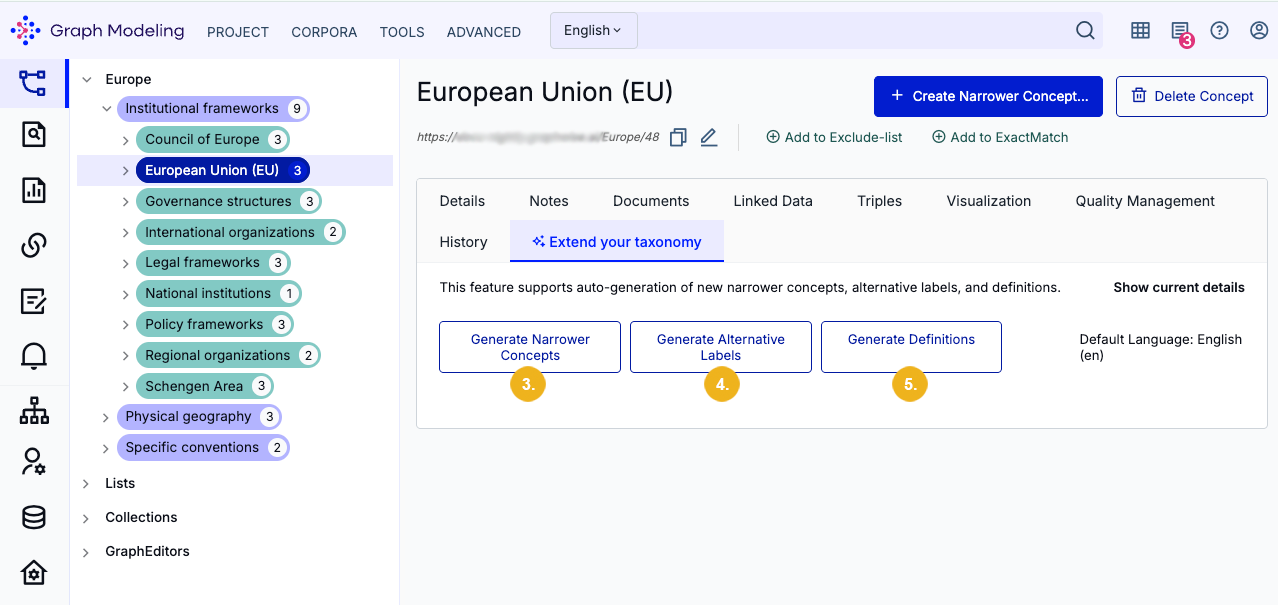Select the National institutions concept

click(219, 293)
